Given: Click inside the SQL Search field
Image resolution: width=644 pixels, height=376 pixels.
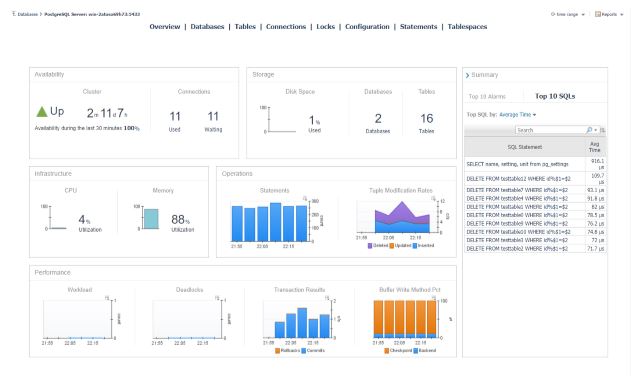Looking at the screenshot, I should pyautogui.click(x=550, y=130).
